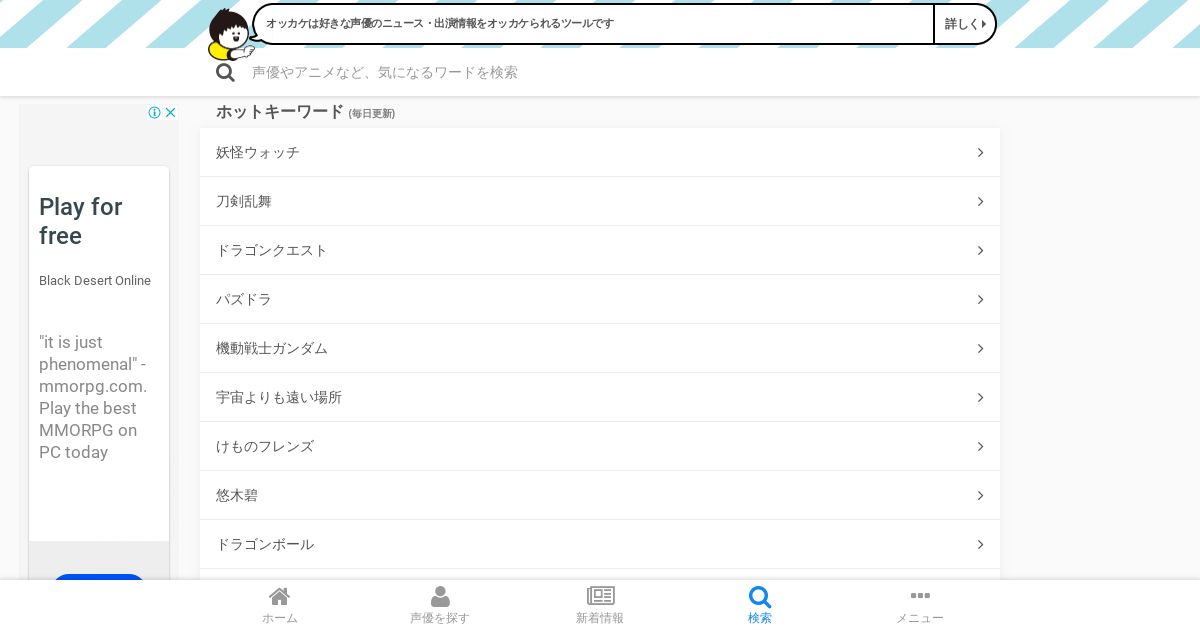The image size is (1200, 630).
Task: Switch to the メニュー tab label
Action: [x=920, y=618]
